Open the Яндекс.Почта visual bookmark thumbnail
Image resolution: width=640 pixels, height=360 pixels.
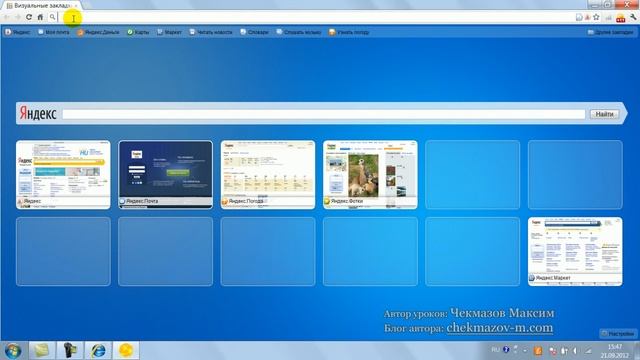pyautogui.click(x=165, y=175)
